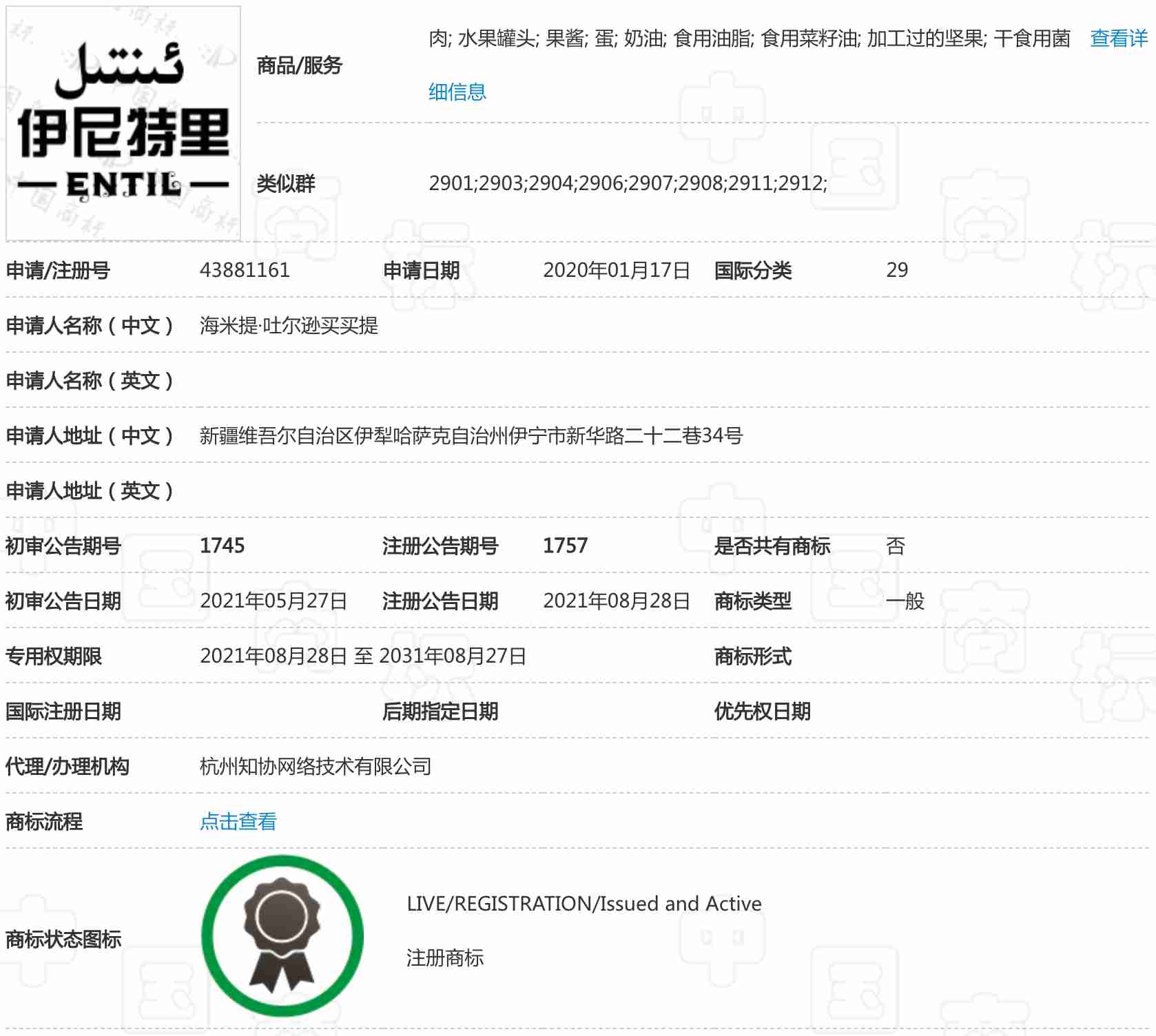Click the trademark type value 一般
The height and width of the screenshot is (1036, 1156).
[905, 601]
